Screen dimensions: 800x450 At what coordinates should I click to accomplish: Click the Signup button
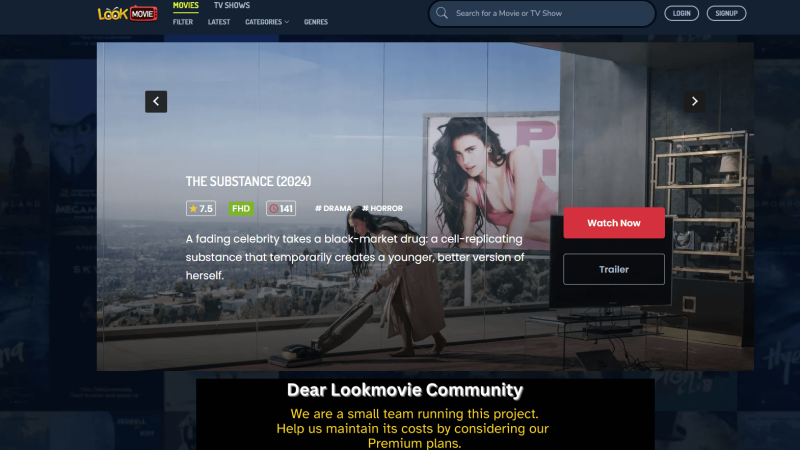(726, 13)
